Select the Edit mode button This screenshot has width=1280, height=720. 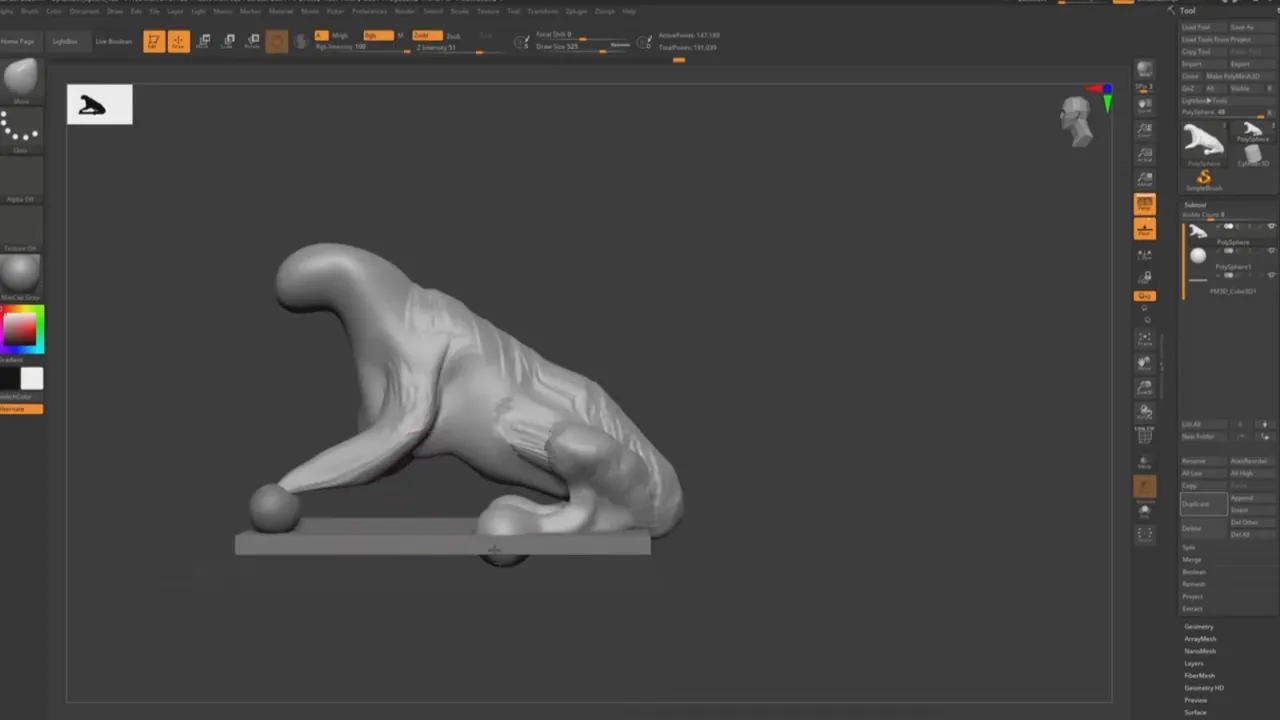(x=153, y=42)
